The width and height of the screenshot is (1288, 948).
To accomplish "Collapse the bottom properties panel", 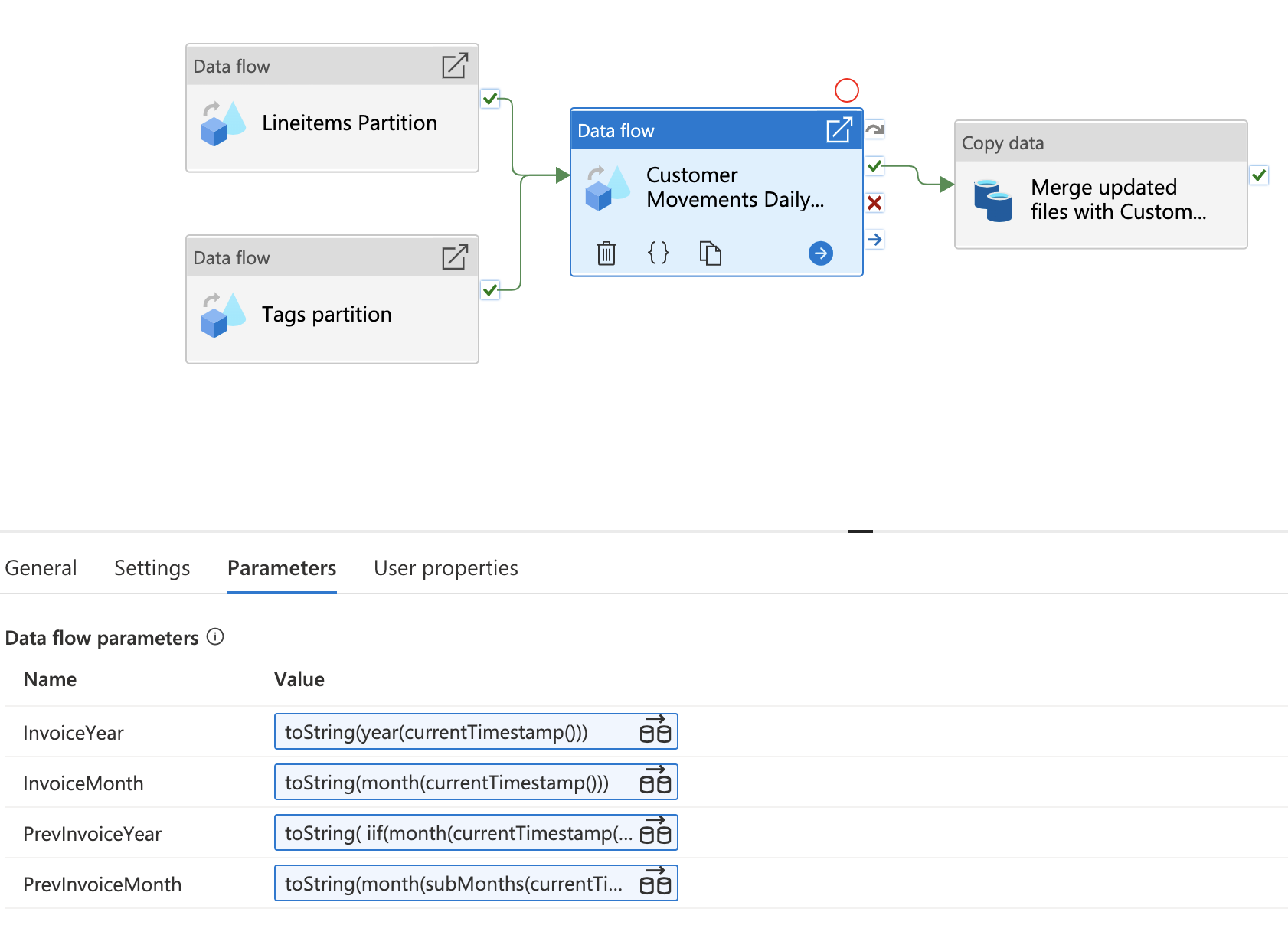I will coord(861,531).
